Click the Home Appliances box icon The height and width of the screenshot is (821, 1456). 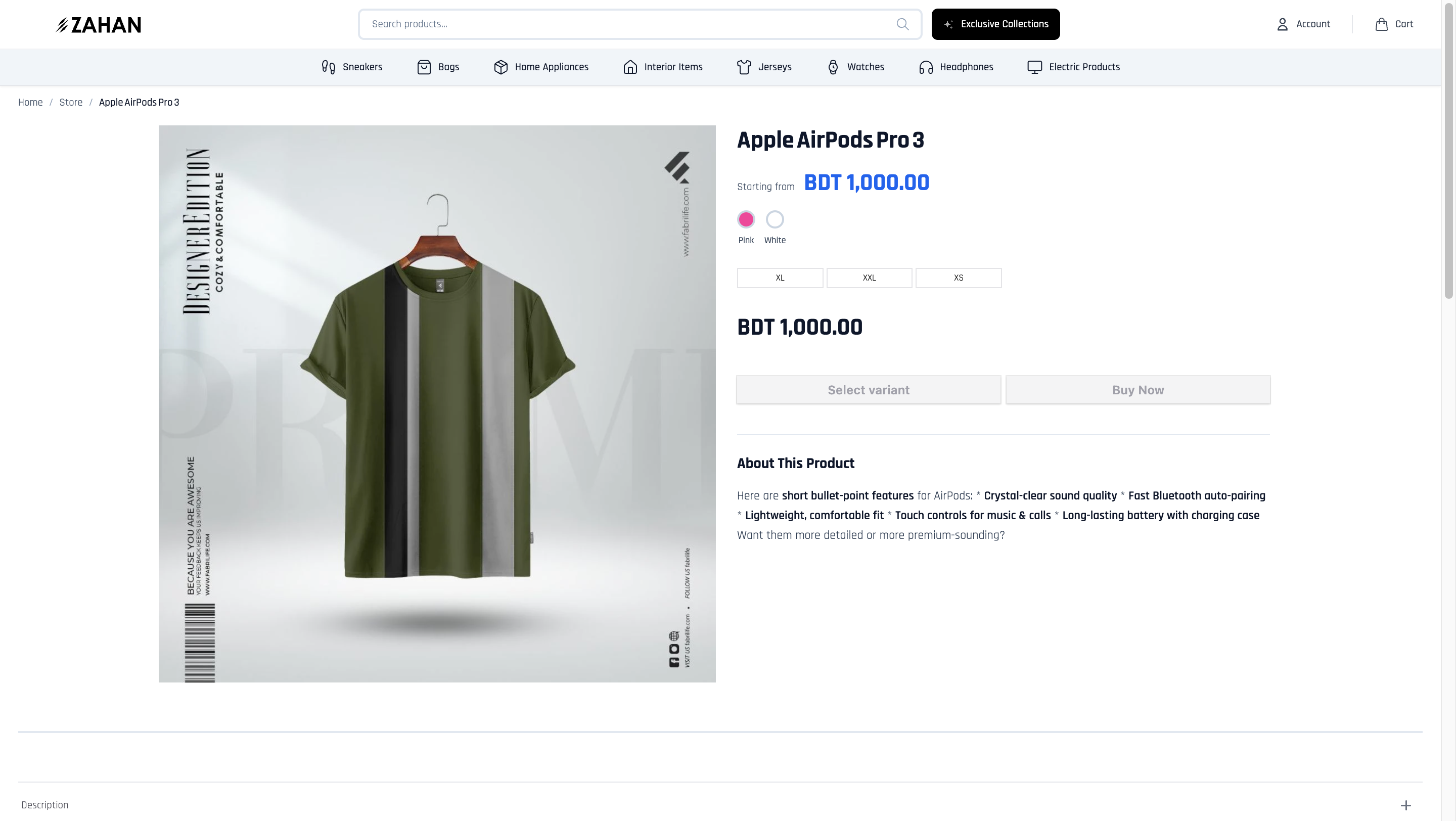click(x=500, y=67)
